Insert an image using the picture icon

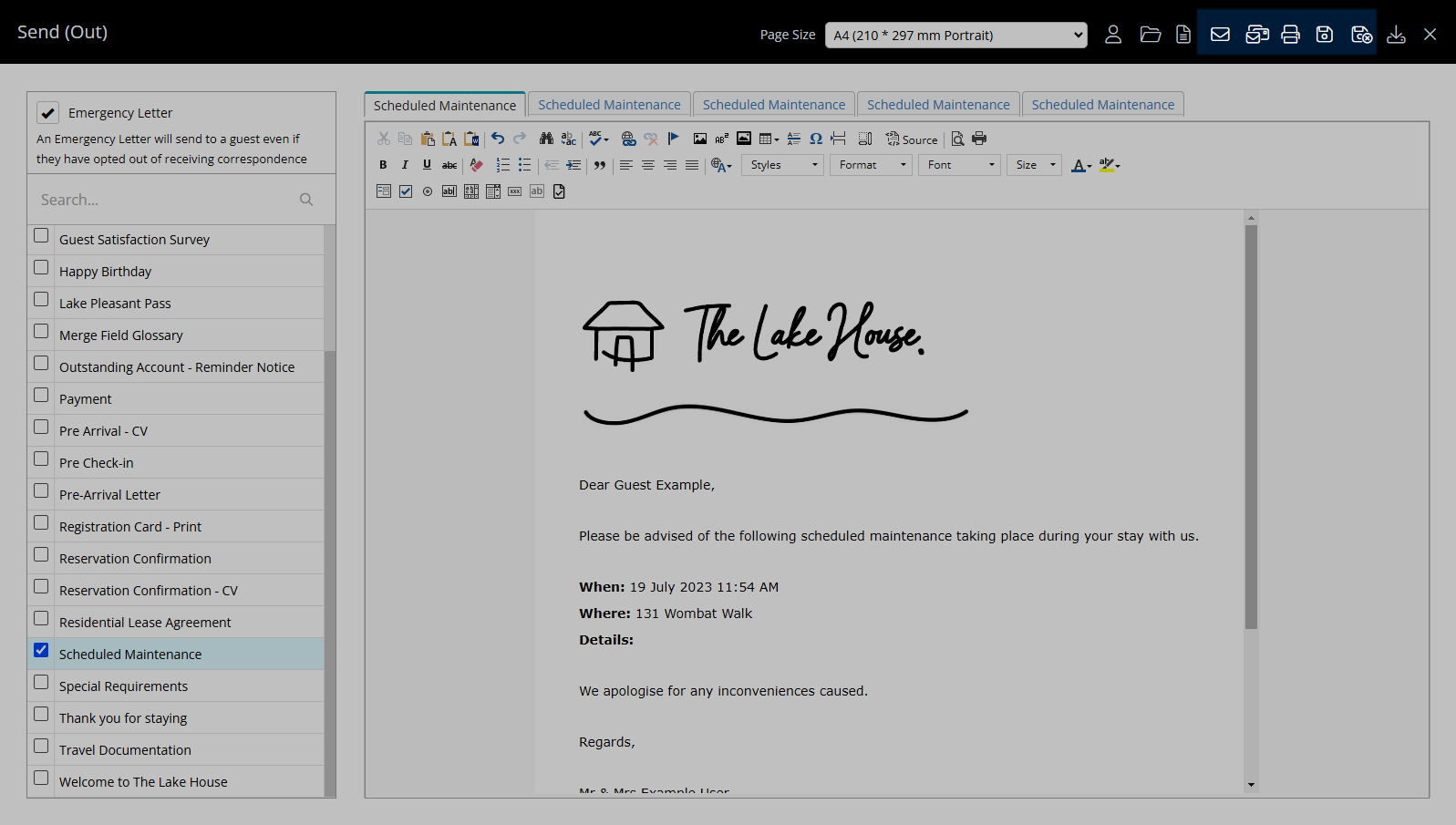[x=700, y=139]
